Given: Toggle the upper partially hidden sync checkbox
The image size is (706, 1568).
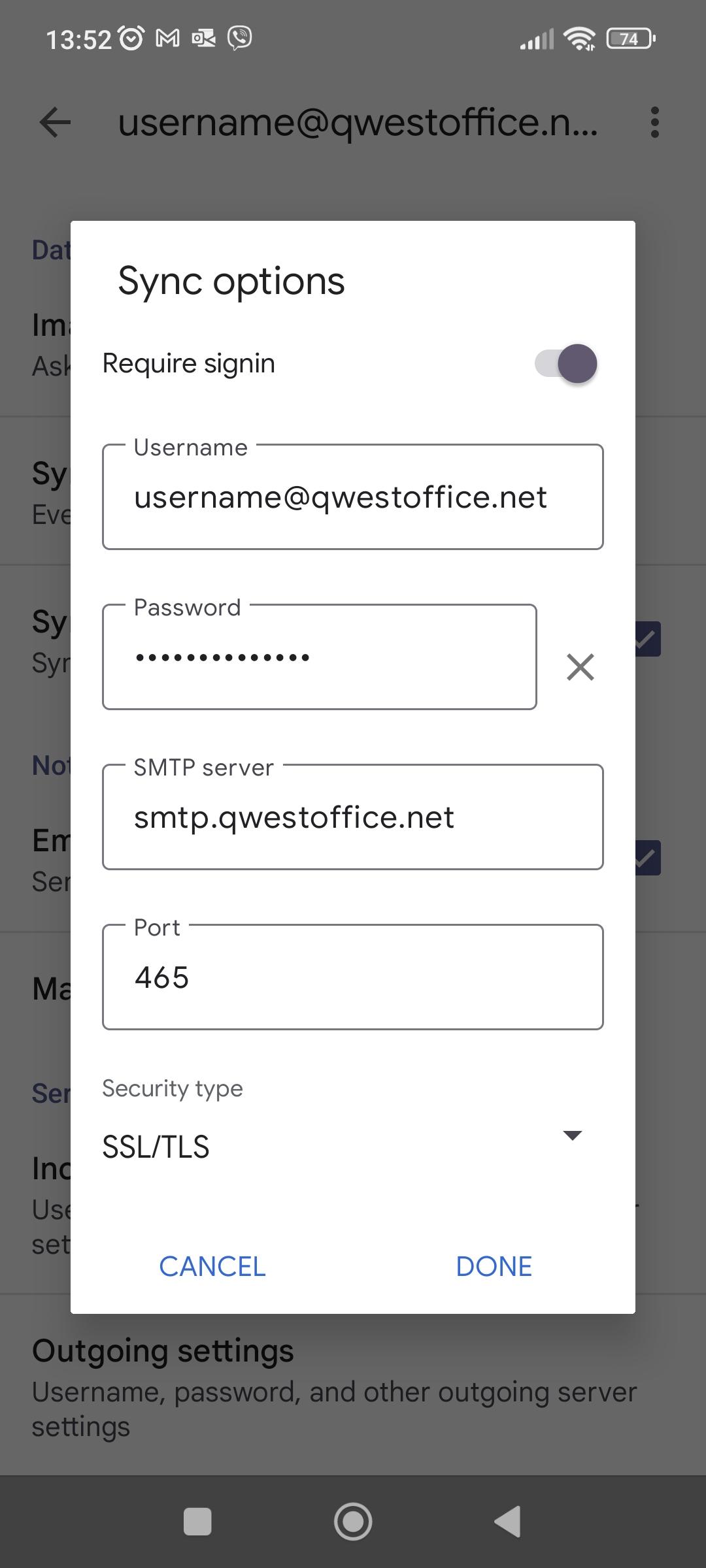Looking at the screenshot, I should pos(648,639).
